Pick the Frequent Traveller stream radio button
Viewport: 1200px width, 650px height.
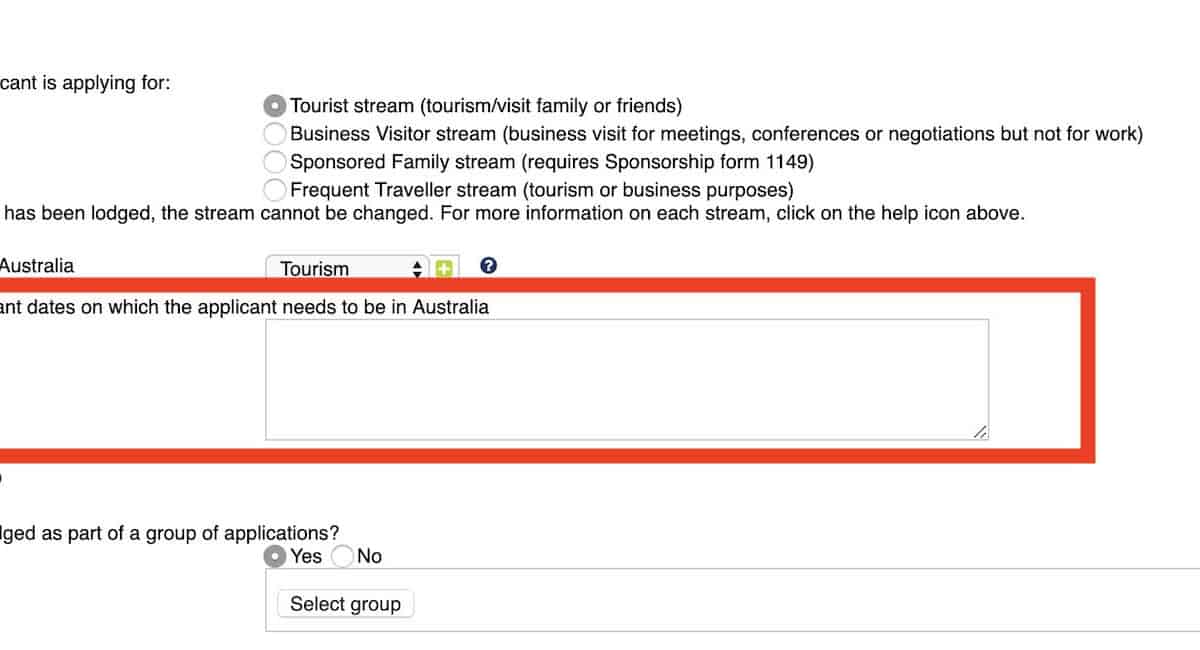274,190
